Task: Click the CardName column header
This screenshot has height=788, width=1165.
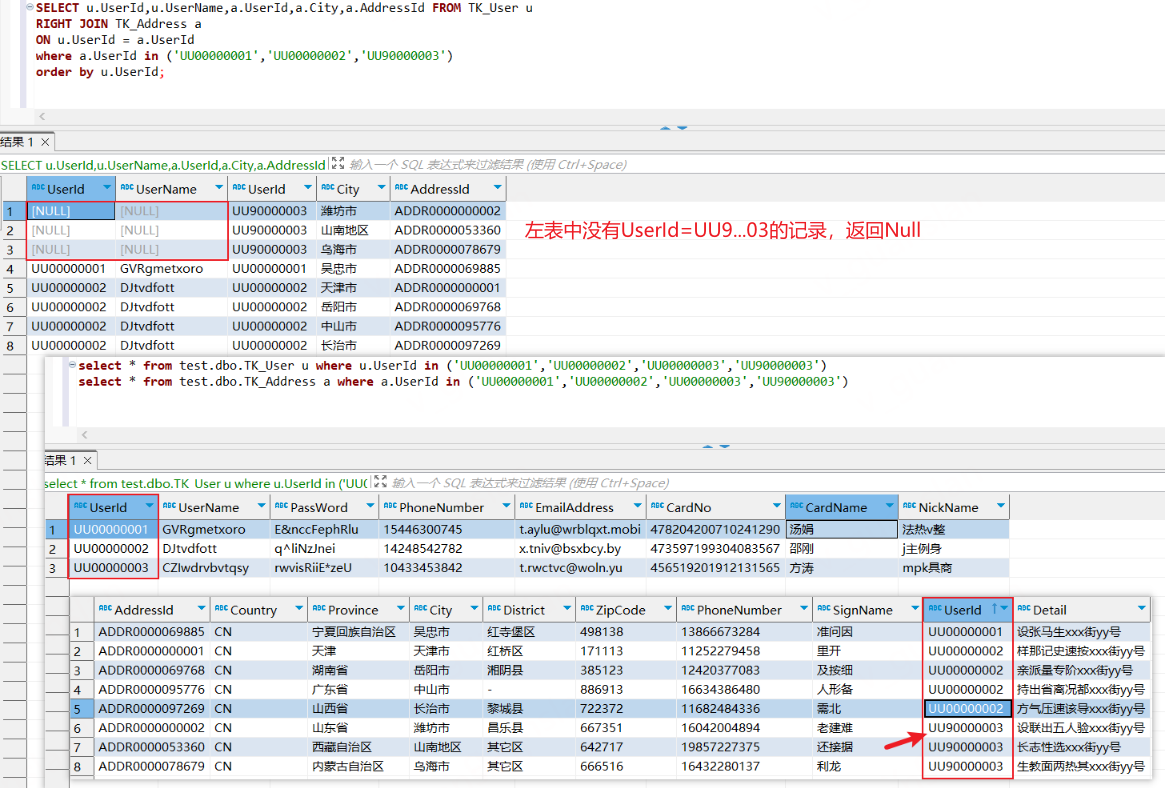Action: (x=835, y=507)
